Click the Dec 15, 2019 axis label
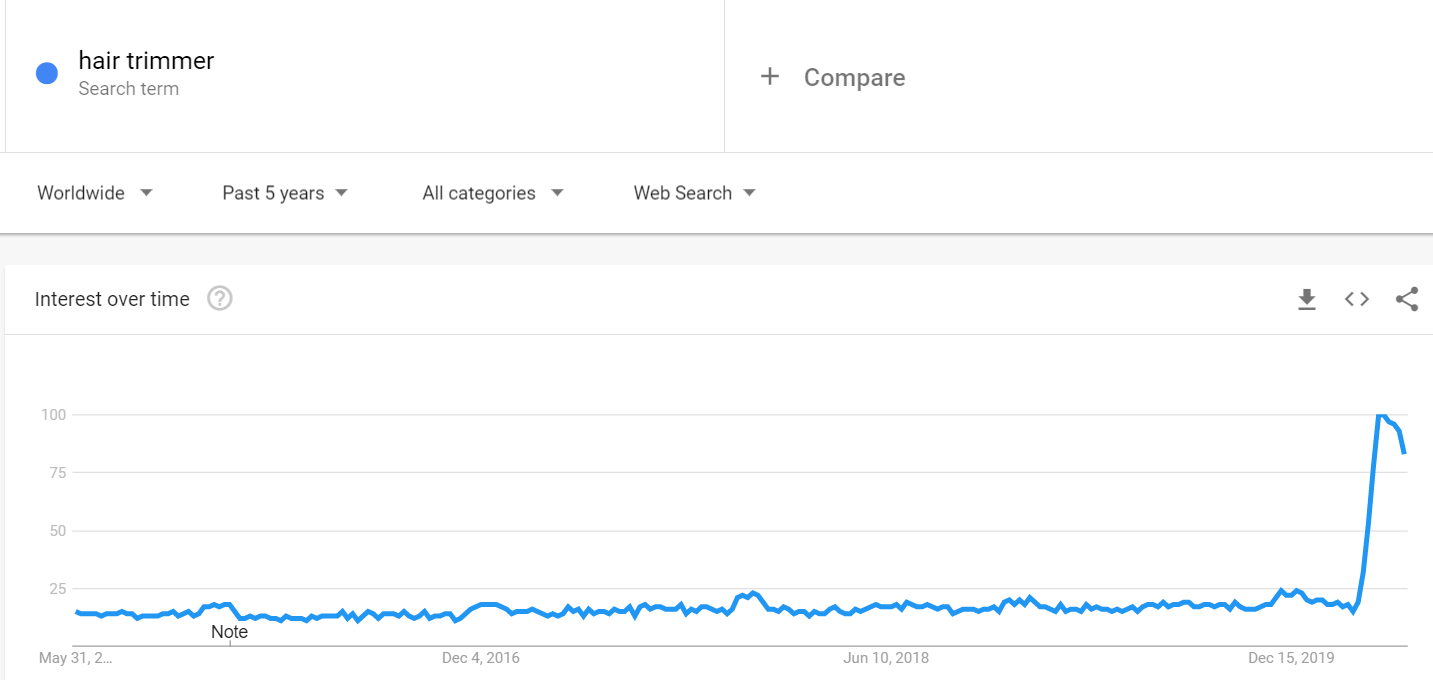 [x=1290, y=658]
